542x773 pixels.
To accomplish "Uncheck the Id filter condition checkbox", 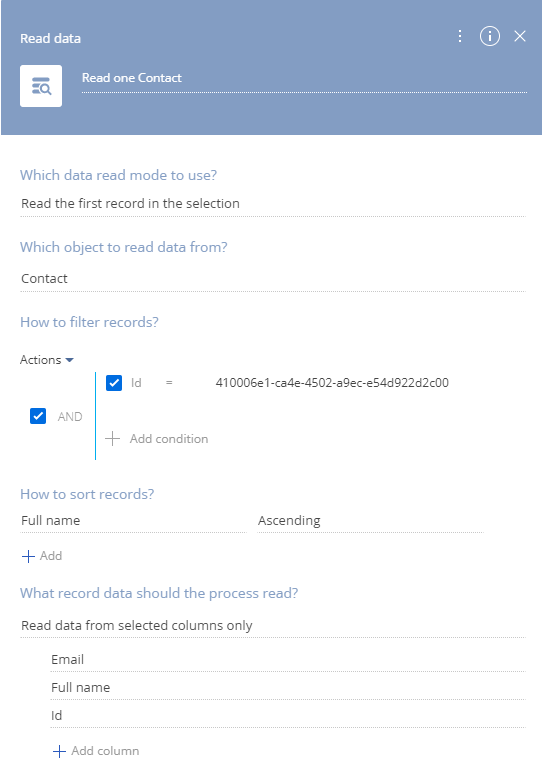I will 114,383.
